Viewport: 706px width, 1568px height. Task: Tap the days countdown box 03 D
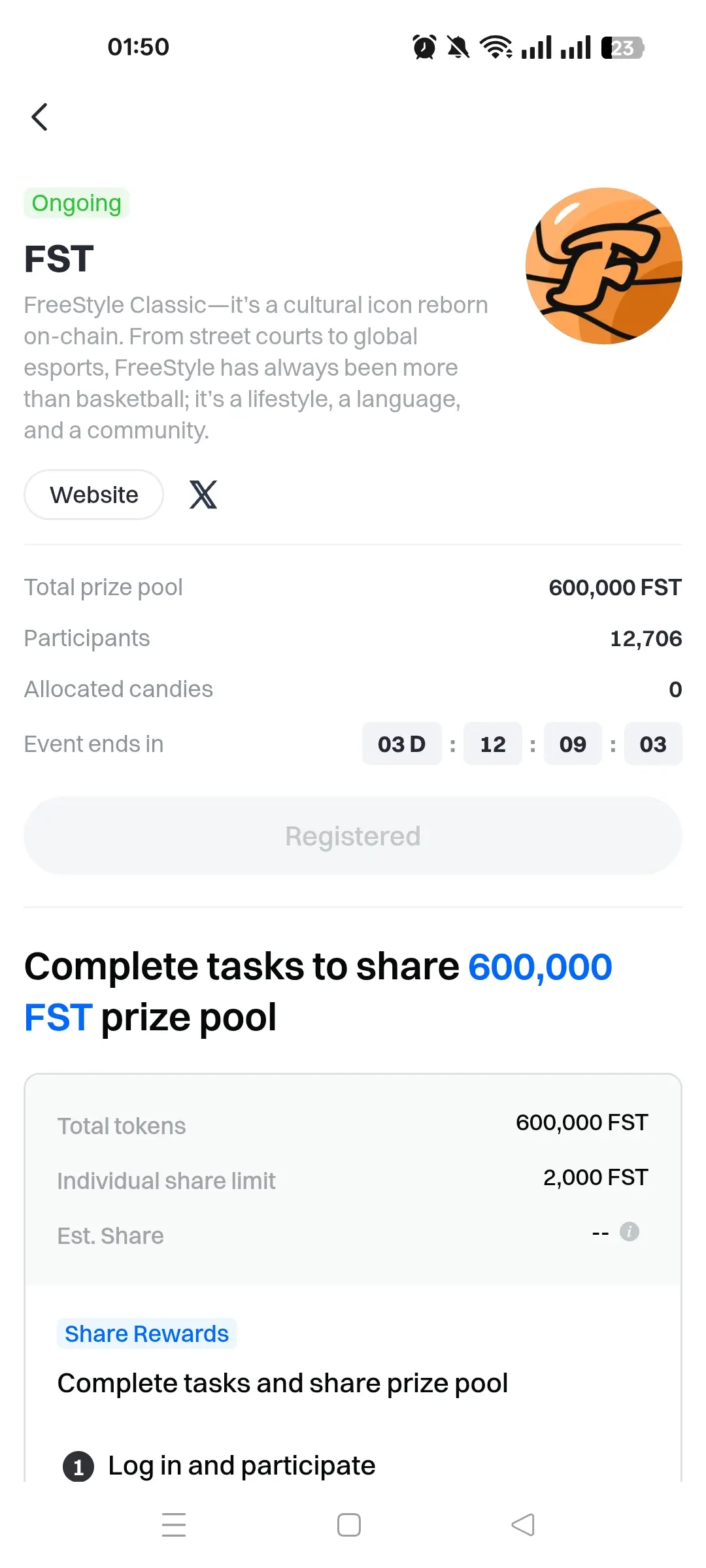402,743
